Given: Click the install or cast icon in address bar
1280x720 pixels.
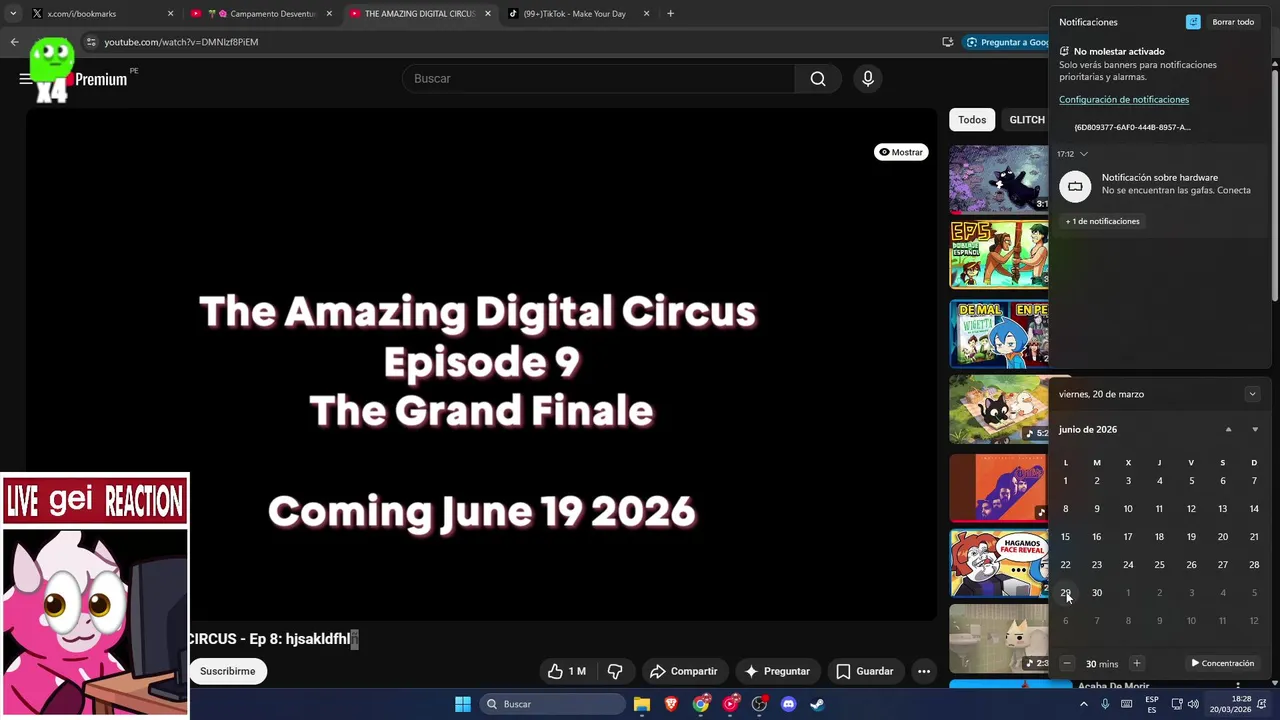Looking at the screenshot, I should 947,42.
